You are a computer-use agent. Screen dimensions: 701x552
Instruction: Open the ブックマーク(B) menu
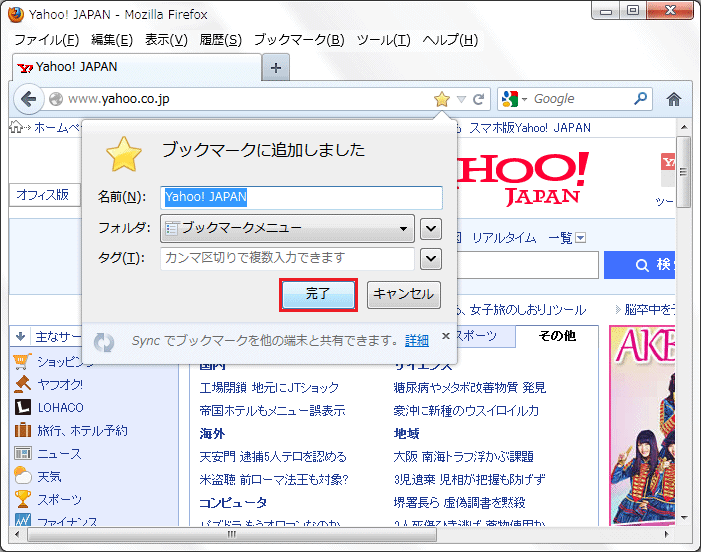click(x=298, y=40)
